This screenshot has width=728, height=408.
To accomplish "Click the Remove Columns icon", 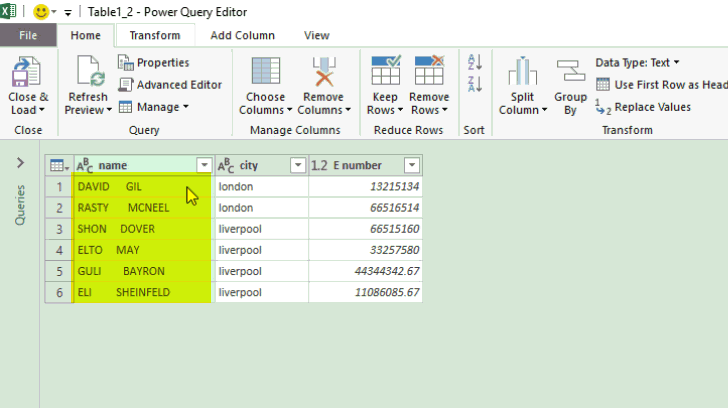I will point(324,71).
